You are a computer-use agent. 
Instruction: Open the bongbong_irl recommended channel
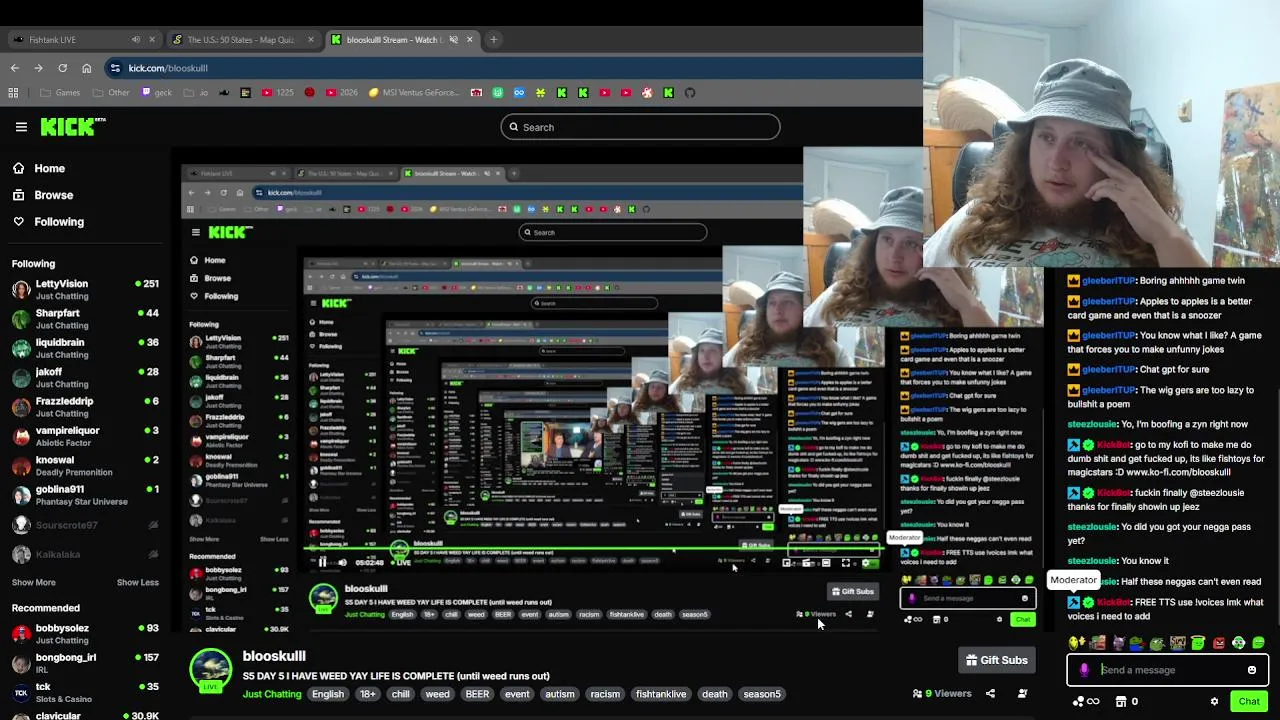tap(85, 663)
